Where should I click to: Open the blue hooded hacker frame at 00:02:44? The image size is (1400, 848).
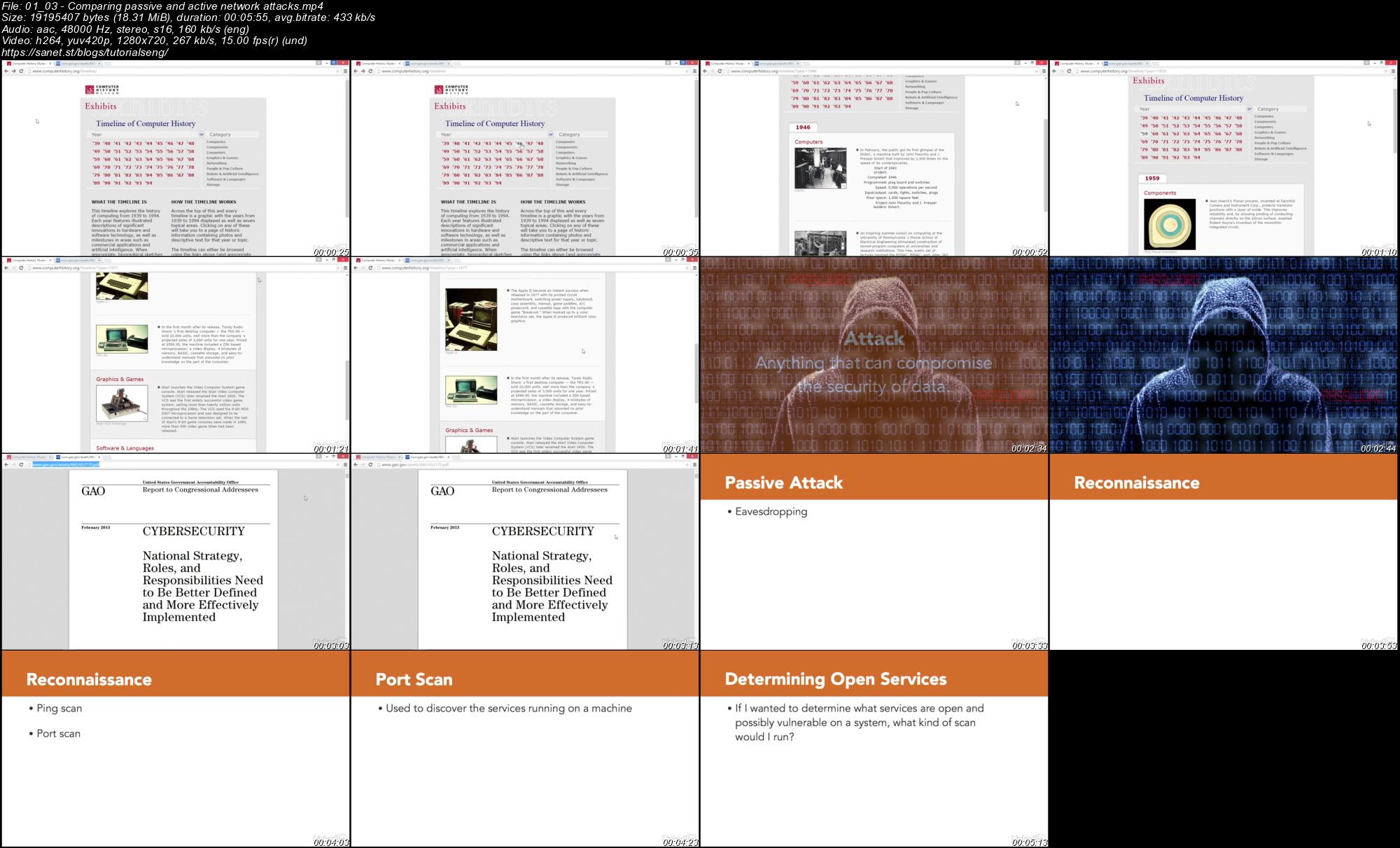click(1224, 355)
